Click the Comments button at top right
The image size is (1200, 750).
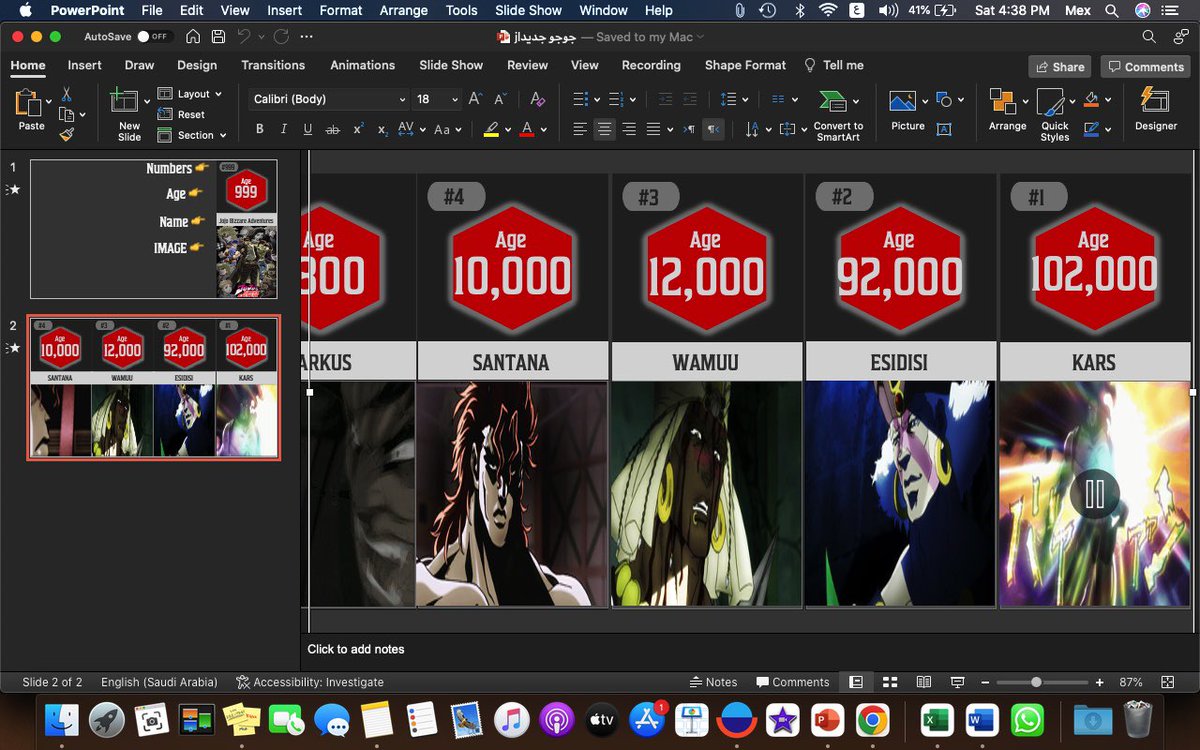pyautogui.click(x=1145, y=66)
